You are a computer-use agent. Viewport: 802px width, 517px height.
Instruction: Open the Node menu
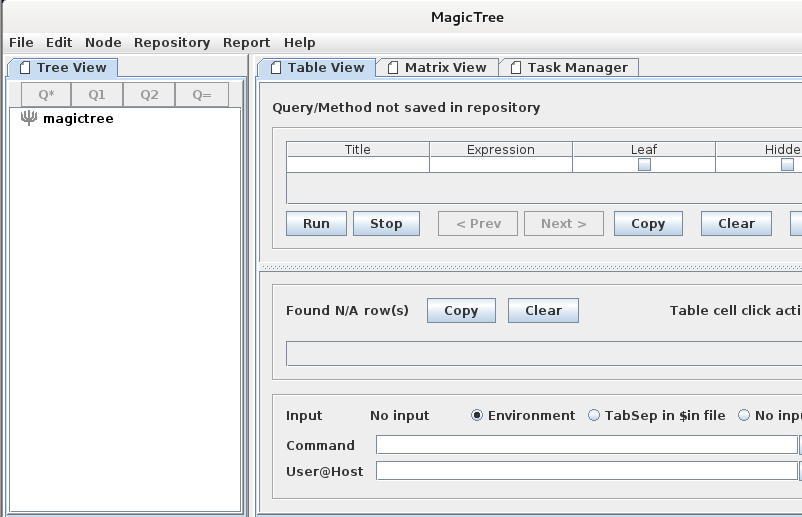[103, 42]
